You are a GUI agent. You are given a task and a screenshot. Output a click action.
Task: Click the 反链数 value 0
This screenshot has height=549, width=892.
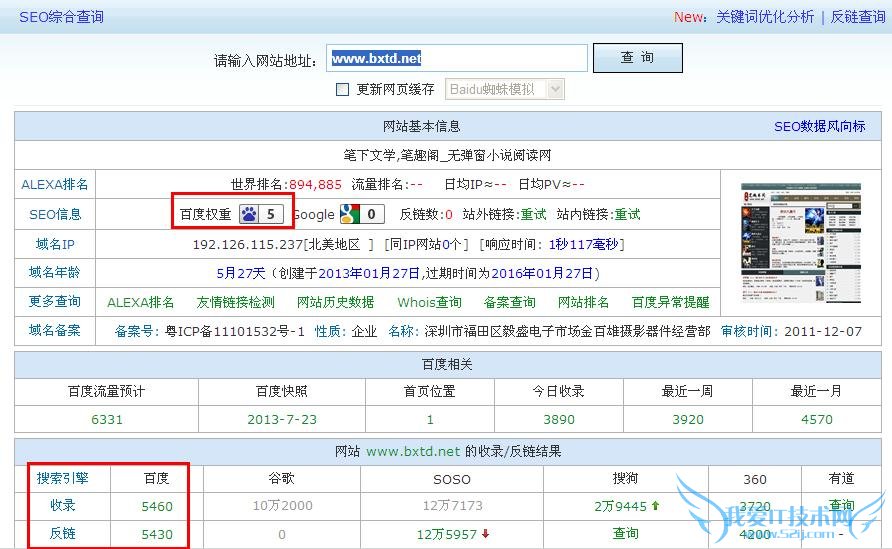coord(449,214)
